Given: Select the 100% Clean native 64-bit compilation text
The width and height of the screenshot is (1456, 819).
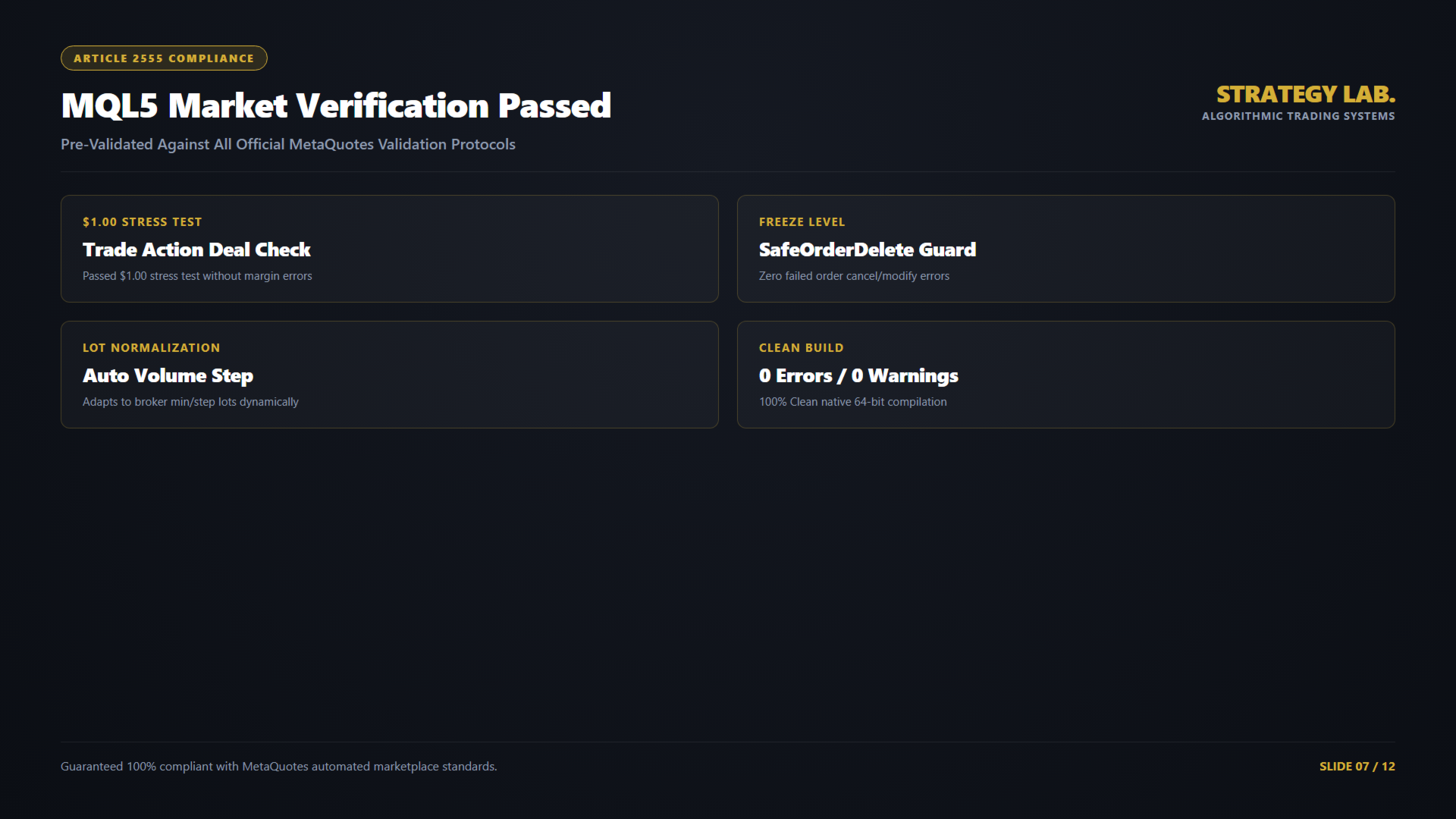Looking at the screenshot, I should coord(852,402).
